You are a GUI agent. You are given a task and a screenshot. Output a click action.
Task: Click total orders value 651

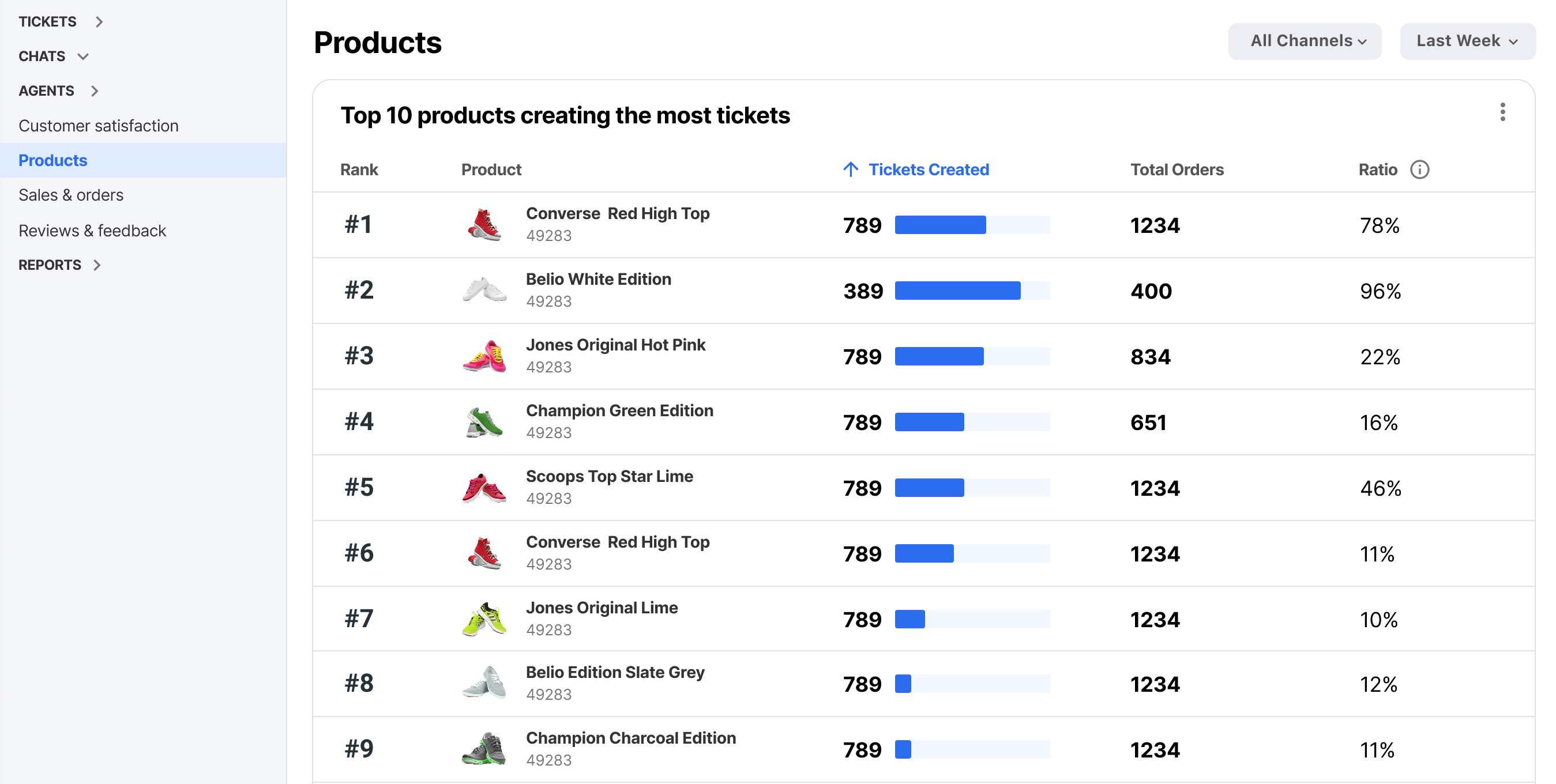point(1148,423)
